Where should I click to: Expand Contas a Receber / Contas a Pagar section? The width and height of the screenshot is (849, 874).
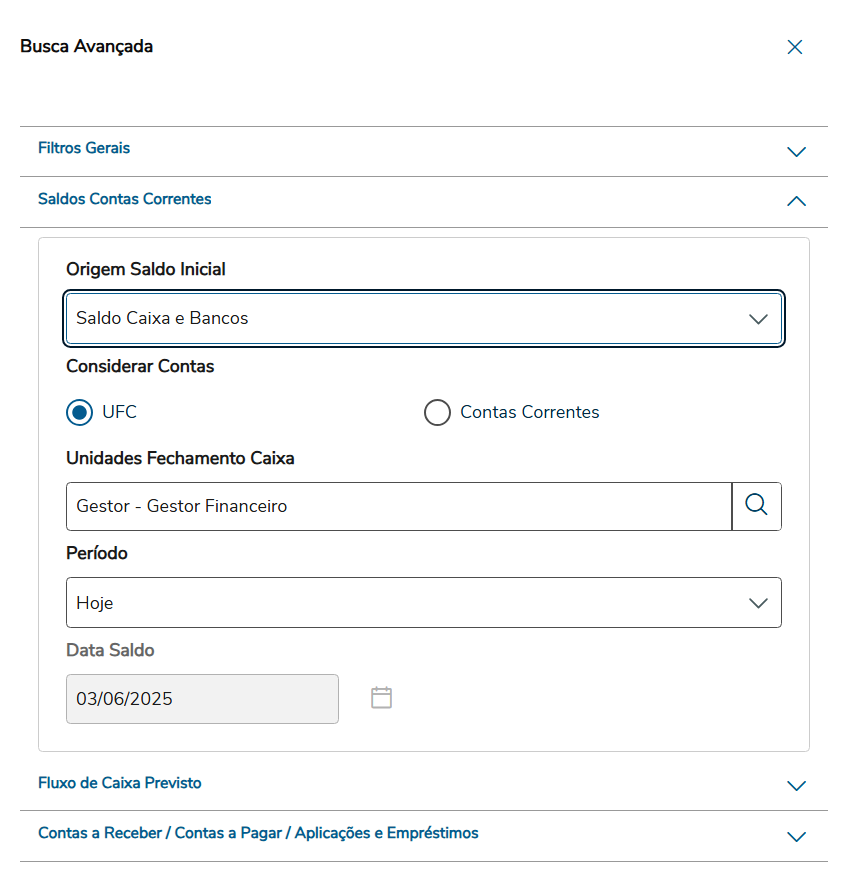point(258,833)
